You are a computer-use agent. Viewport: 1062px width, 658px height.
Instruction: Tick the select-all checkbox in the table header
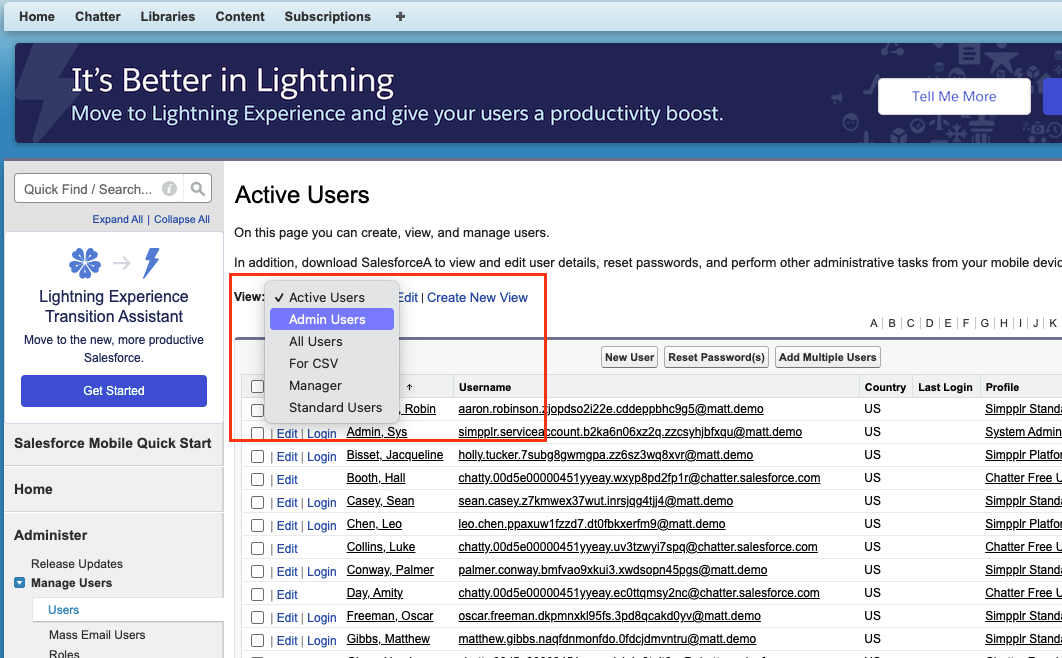pyautogui.click(x=257, y=387)
